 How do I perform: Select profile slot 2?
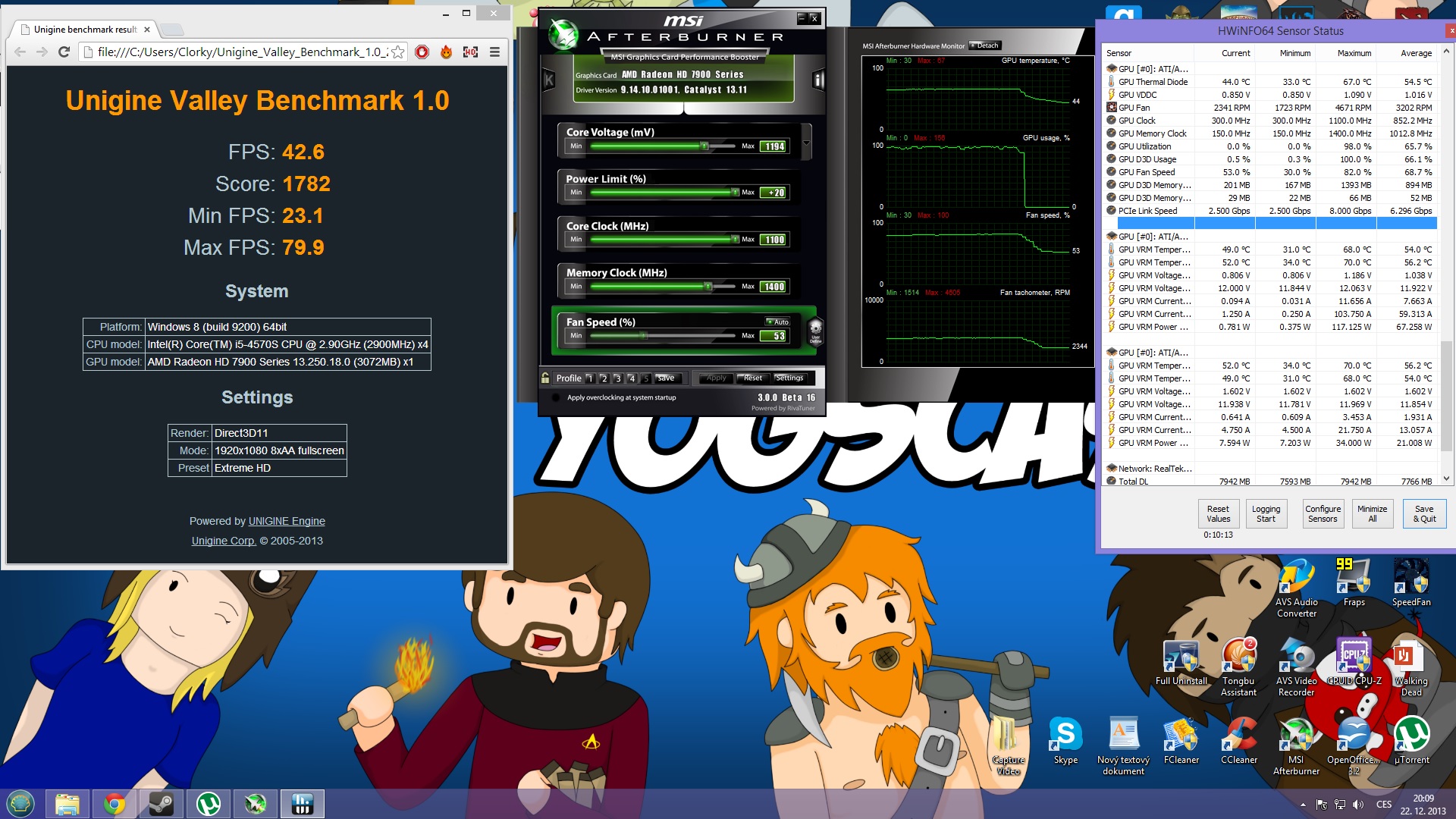[x=604, y=378]
